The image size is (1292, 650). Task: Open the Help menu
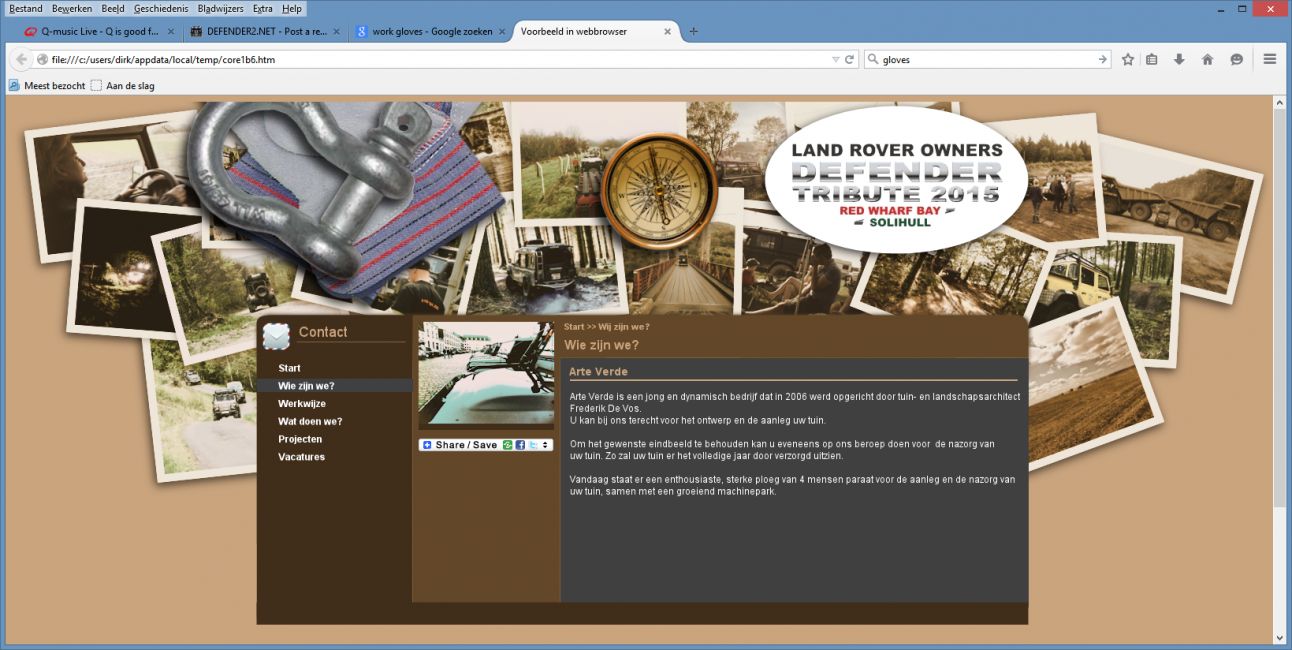[x=292, y=8]
